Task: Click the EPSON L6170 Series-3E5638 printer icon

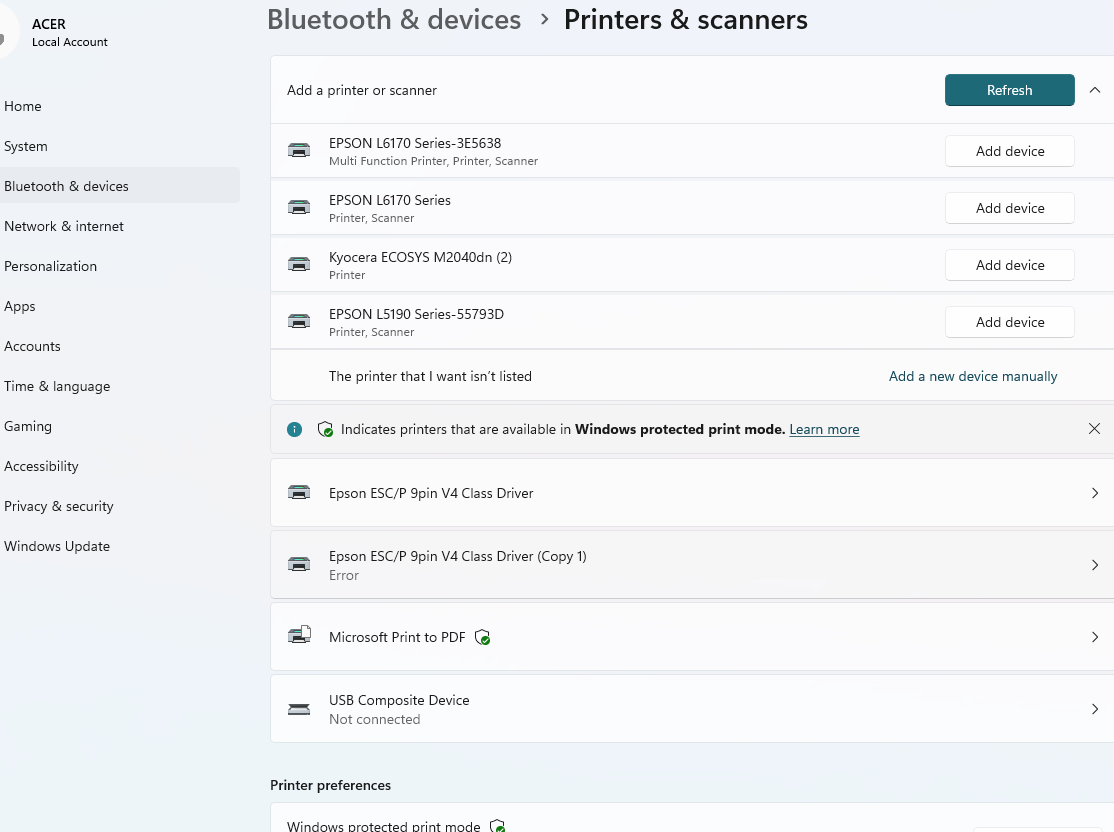Action: click(x=299, y=151)
